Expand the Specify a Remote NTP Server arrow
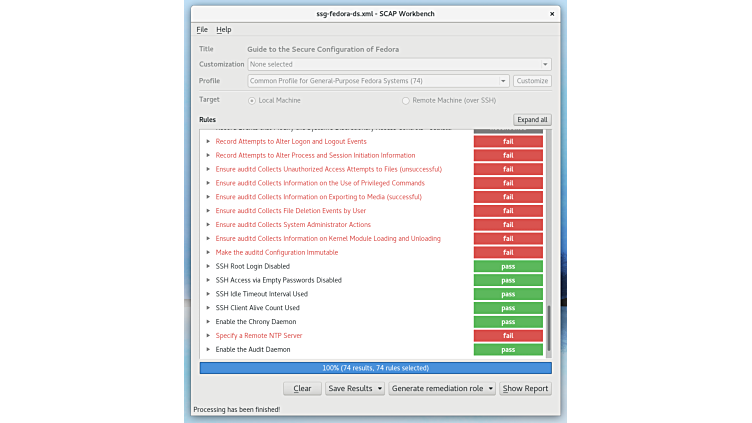The height and width of the screenshot is (423, 752). pos(208,336)
